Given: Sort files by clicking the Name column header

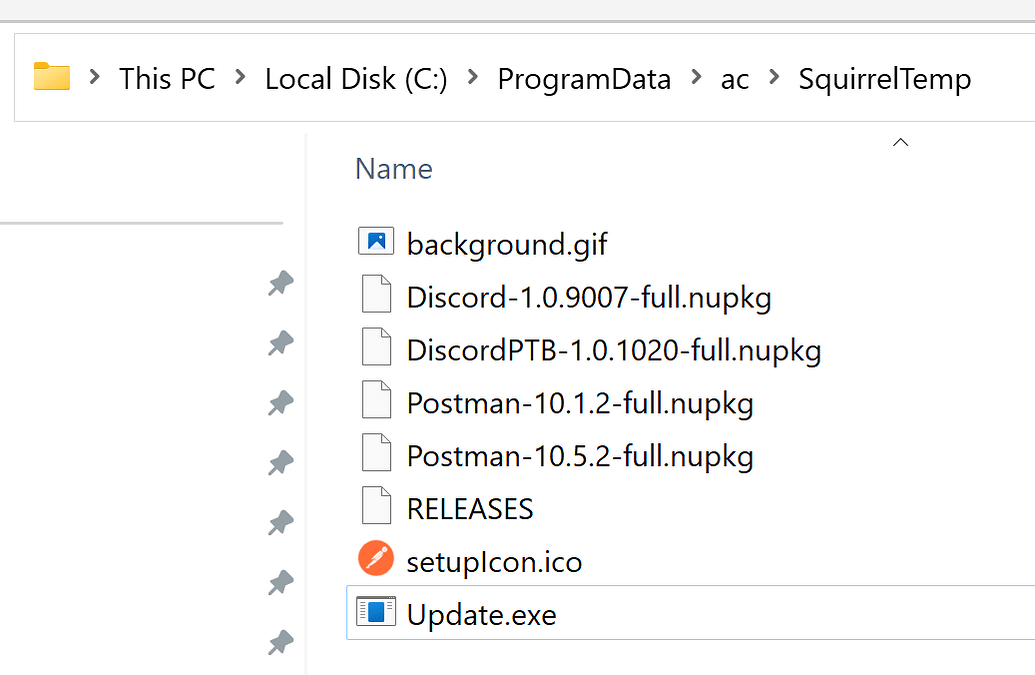Looking at the screenshot, I should pos(393,168).
